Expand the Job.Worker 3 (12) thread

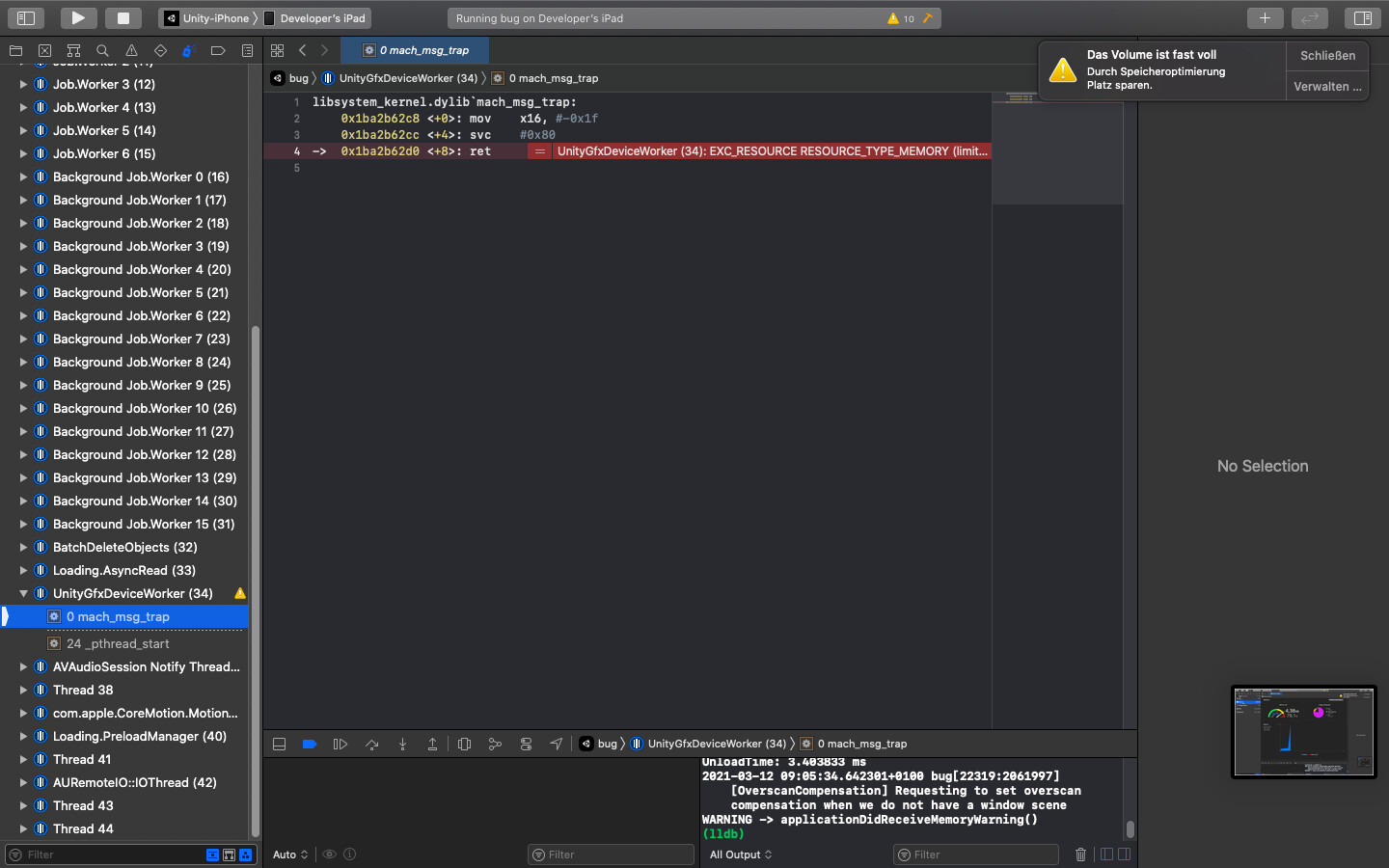pos(23,84)
